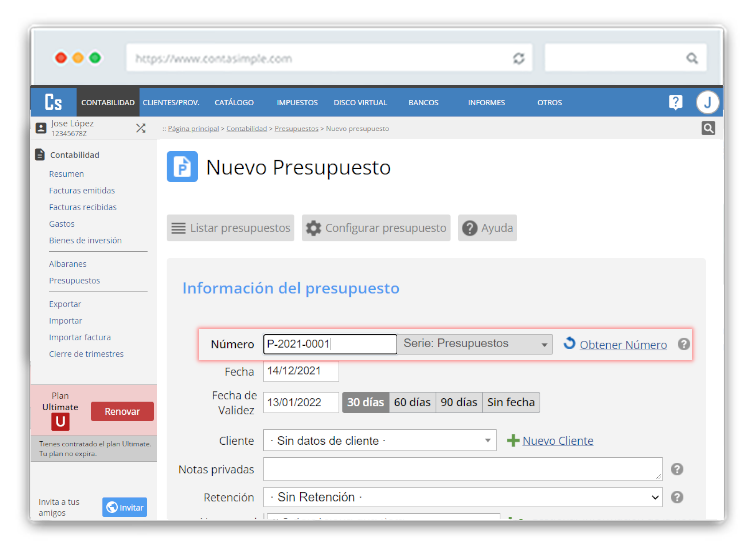Viewport: 750px width, 552px height.
Task: Click the Fecha date field
Action: pos(300,371)
